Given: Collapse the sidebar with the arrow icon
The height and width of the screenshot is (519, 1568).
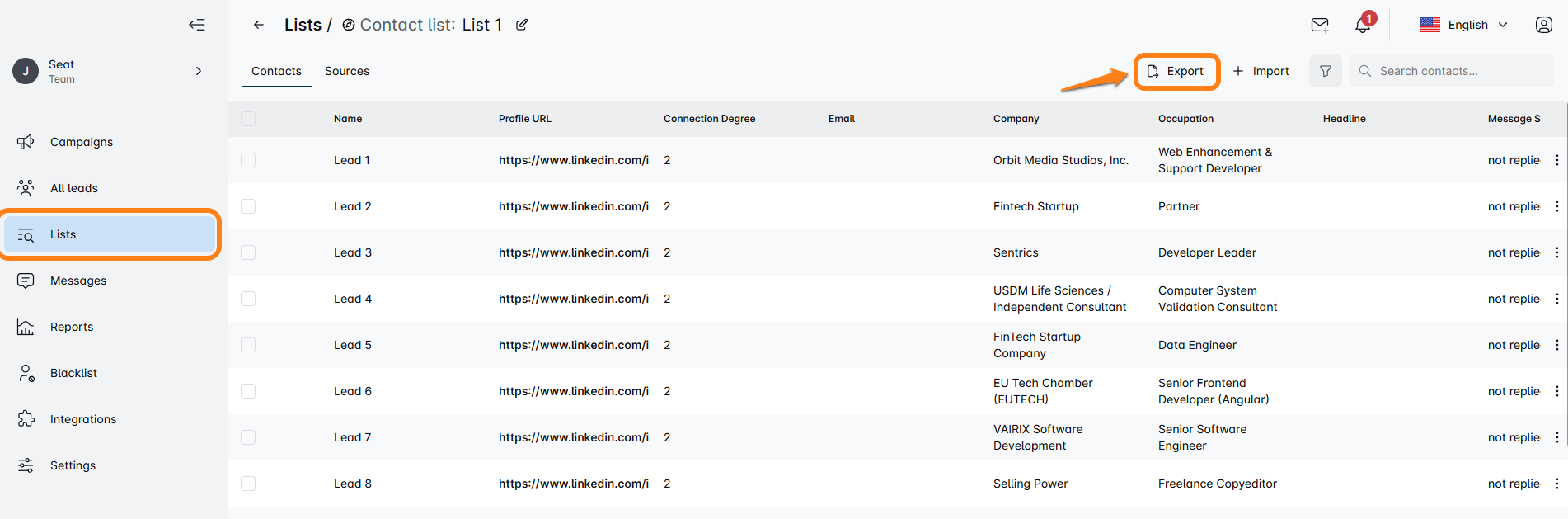Looking at the screenshot, I should pyautogui.click(x=196, y=25).
